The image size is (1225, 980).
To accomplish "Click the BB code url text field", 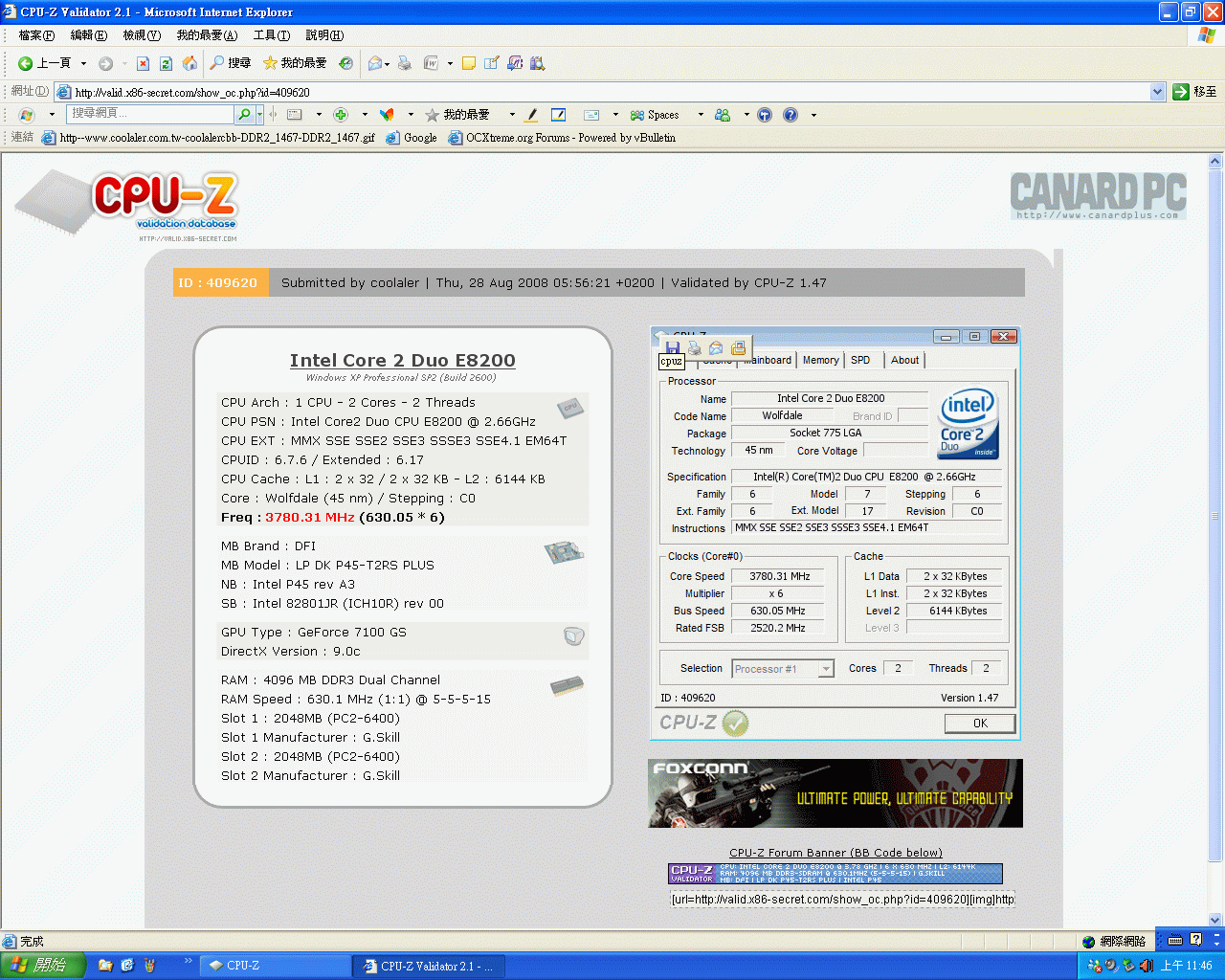I will 842,900.
